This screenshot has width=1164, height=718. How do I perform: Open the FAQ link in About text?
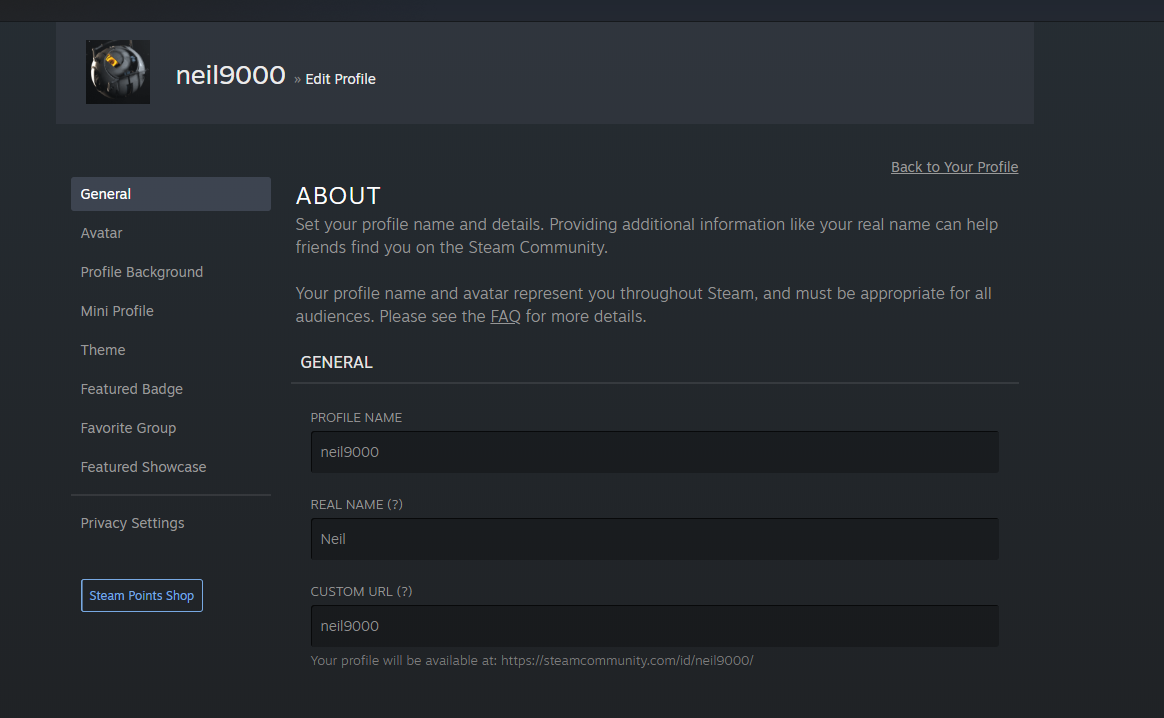tap(506, 316)
